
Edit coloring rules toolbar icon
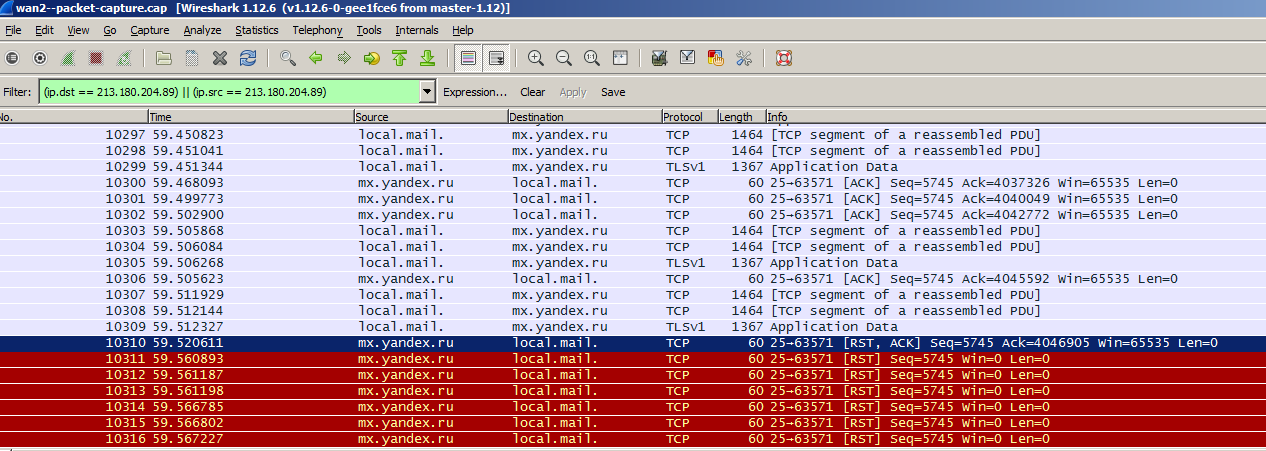[715, 58]
